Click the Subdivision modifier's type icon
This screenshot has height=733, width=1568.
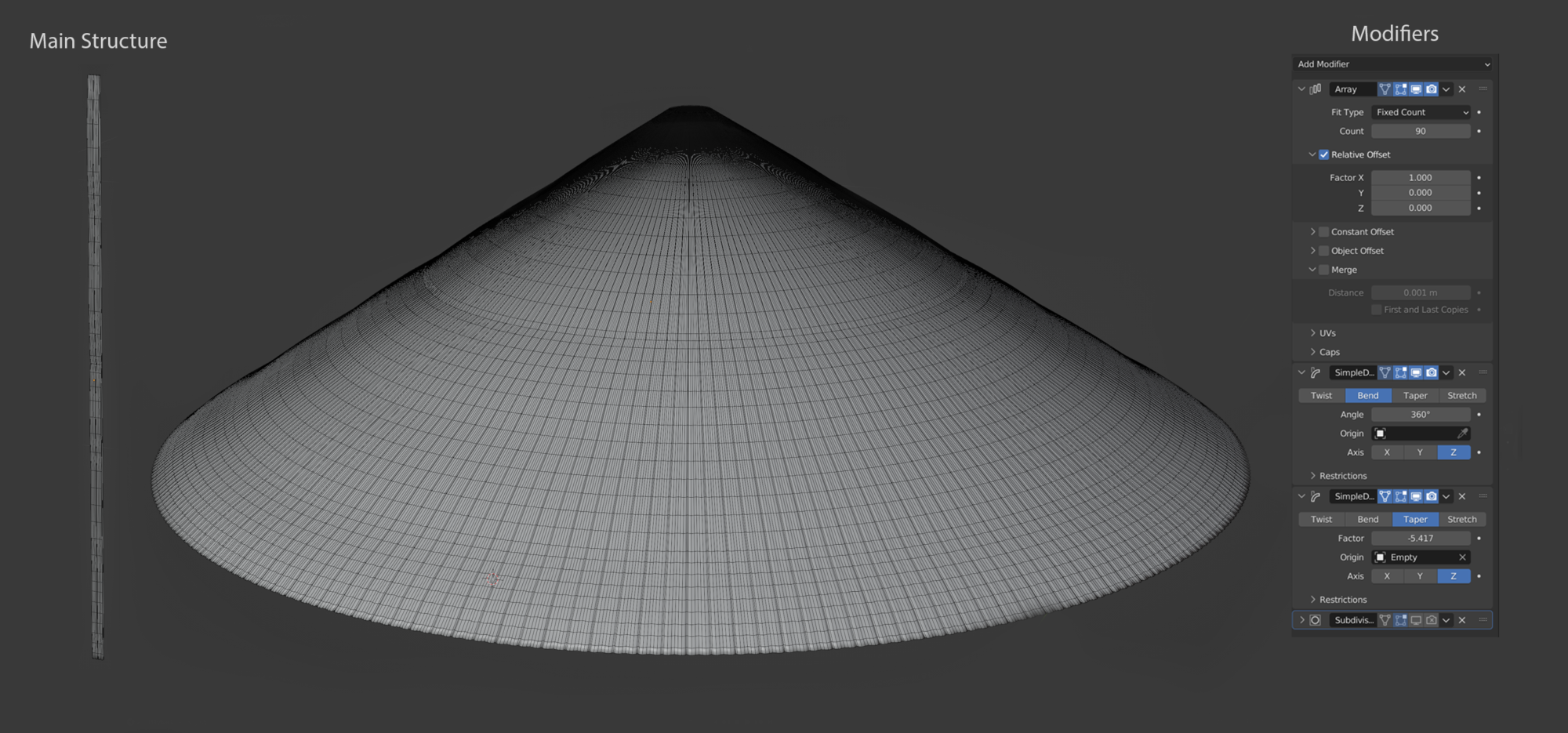pos(1316,620)
